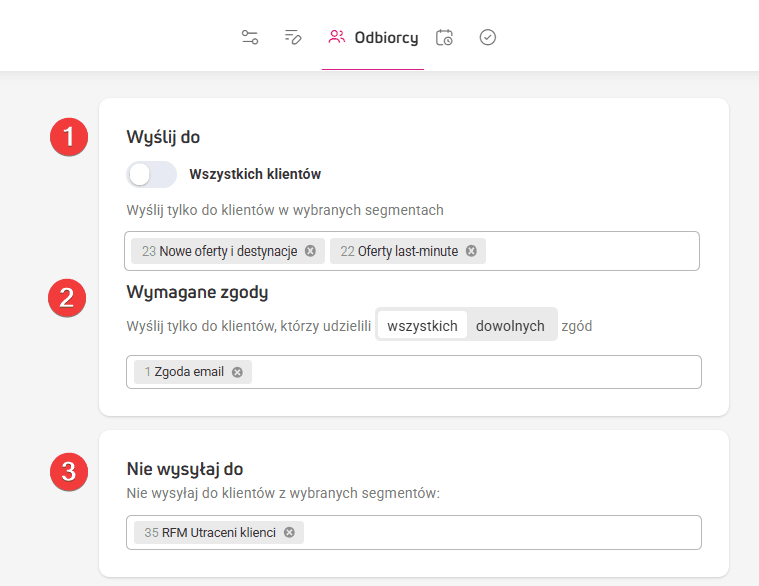Open the excluded segments field dropdown
The image size is (759, 586).
[x=500, y=533]
